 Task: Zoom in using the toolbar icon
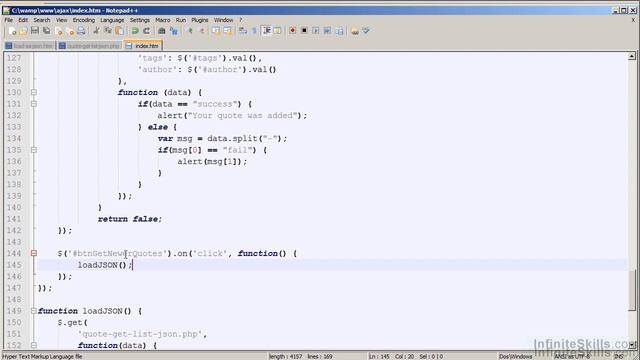(x=190, y=31)
